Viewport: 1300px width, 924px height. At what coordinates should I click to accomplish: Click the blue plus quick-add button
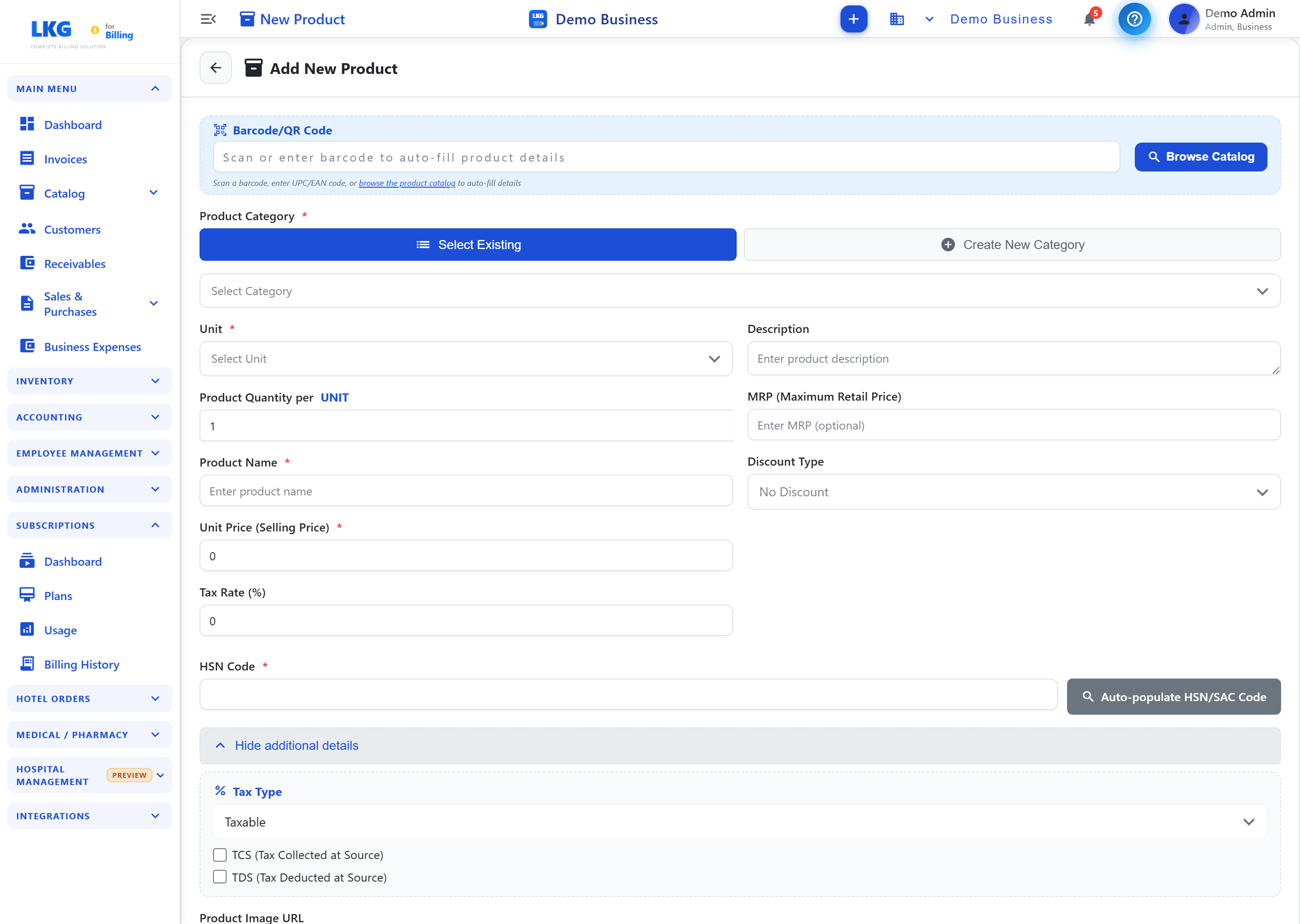pos(853,19)
